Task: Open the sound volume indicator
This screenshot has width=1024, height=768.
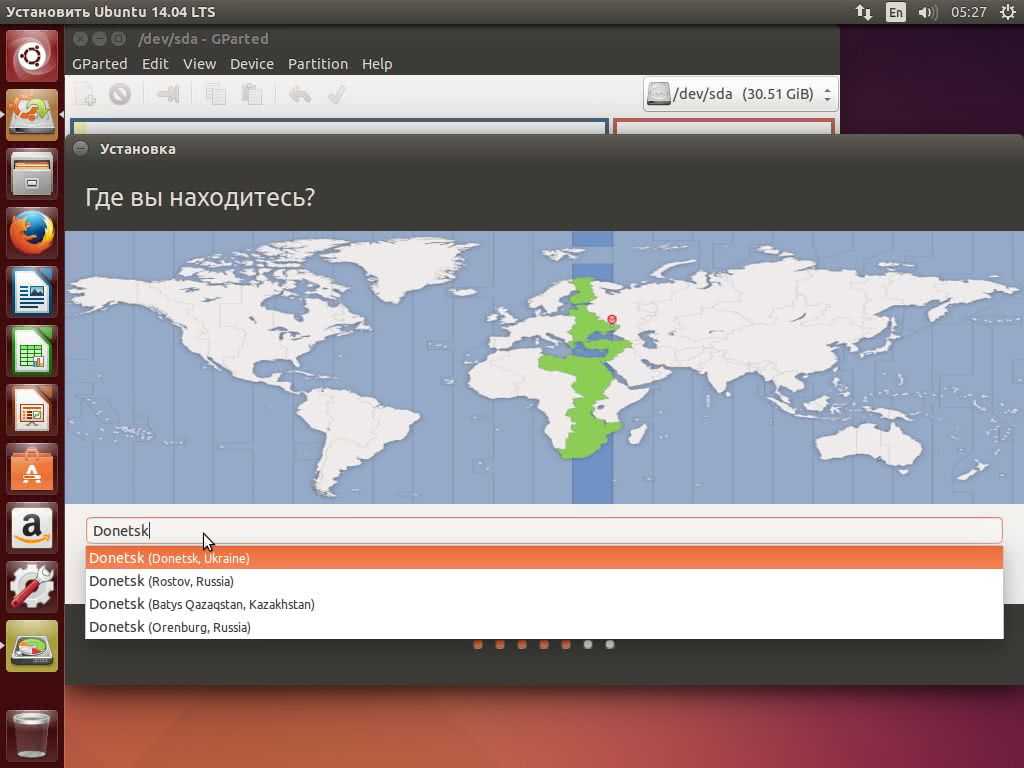Action: [927, 12]
